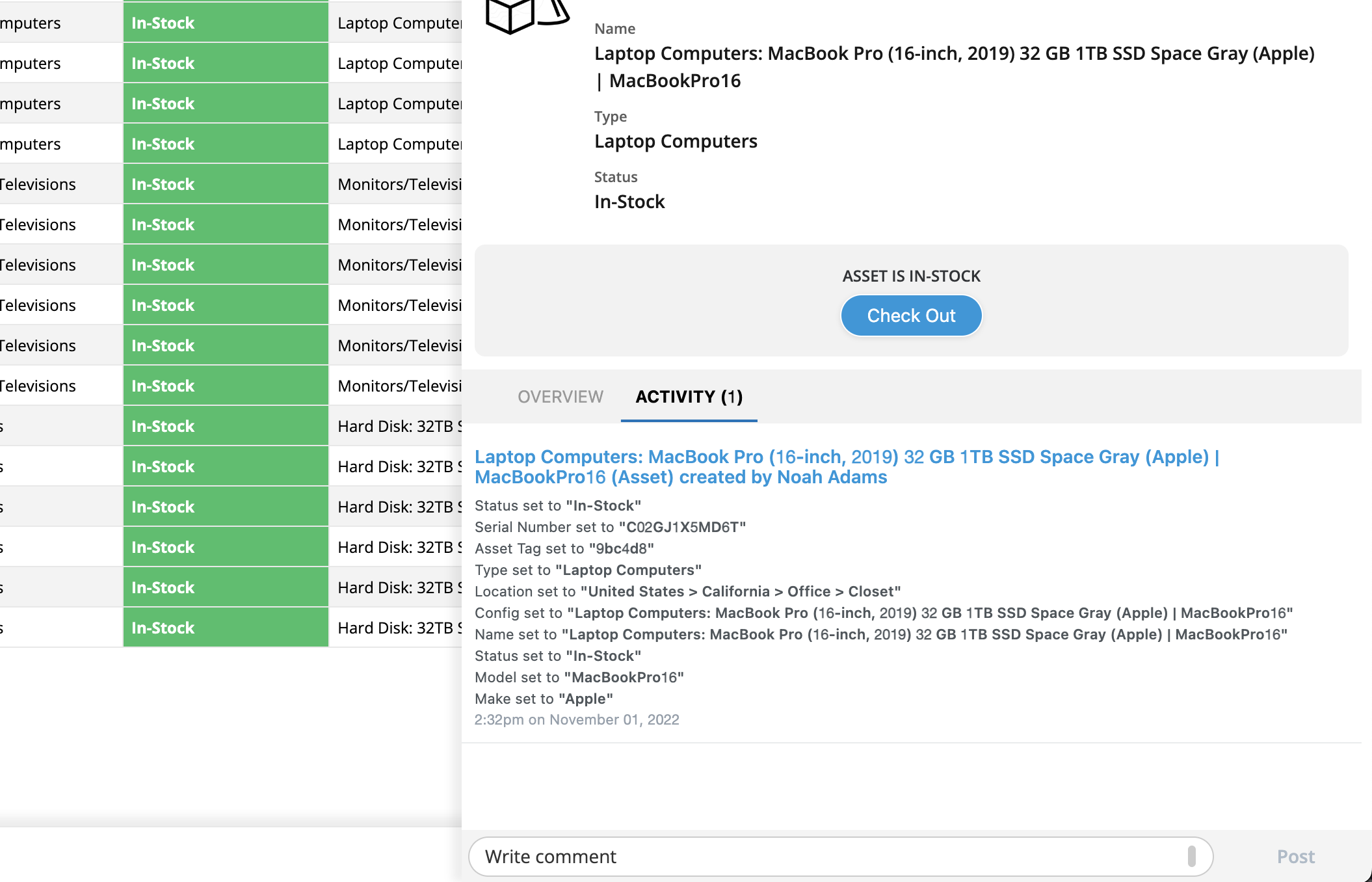Click the green In-Stock cell beside Televisions

tap(163, 183)
